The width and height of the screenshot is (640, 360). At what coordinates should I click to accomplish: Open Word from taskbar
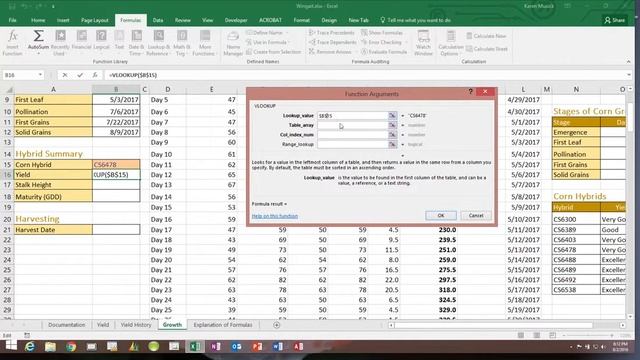278,347
